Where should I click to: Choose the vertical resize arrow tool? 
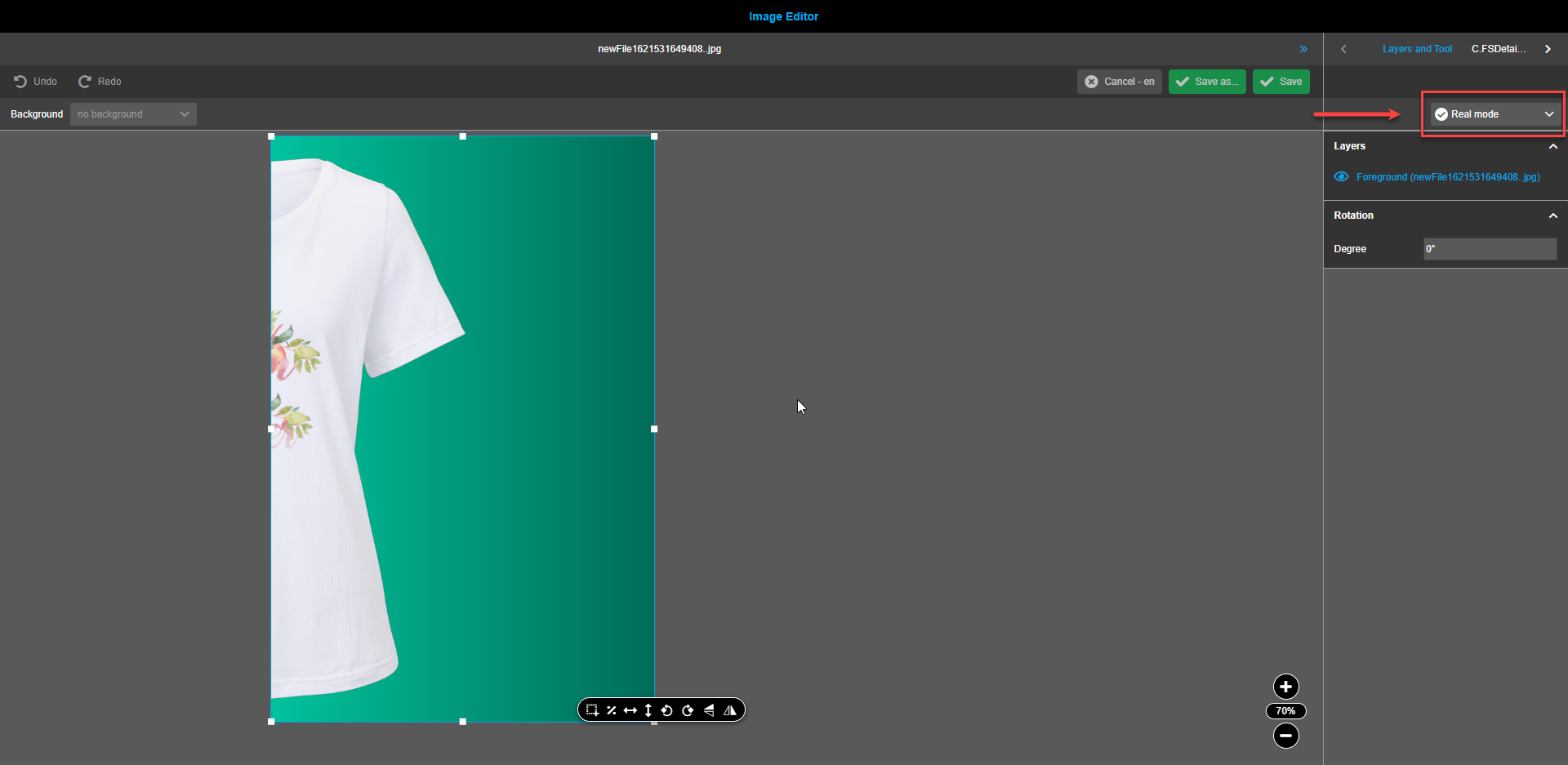click(648, 710)
